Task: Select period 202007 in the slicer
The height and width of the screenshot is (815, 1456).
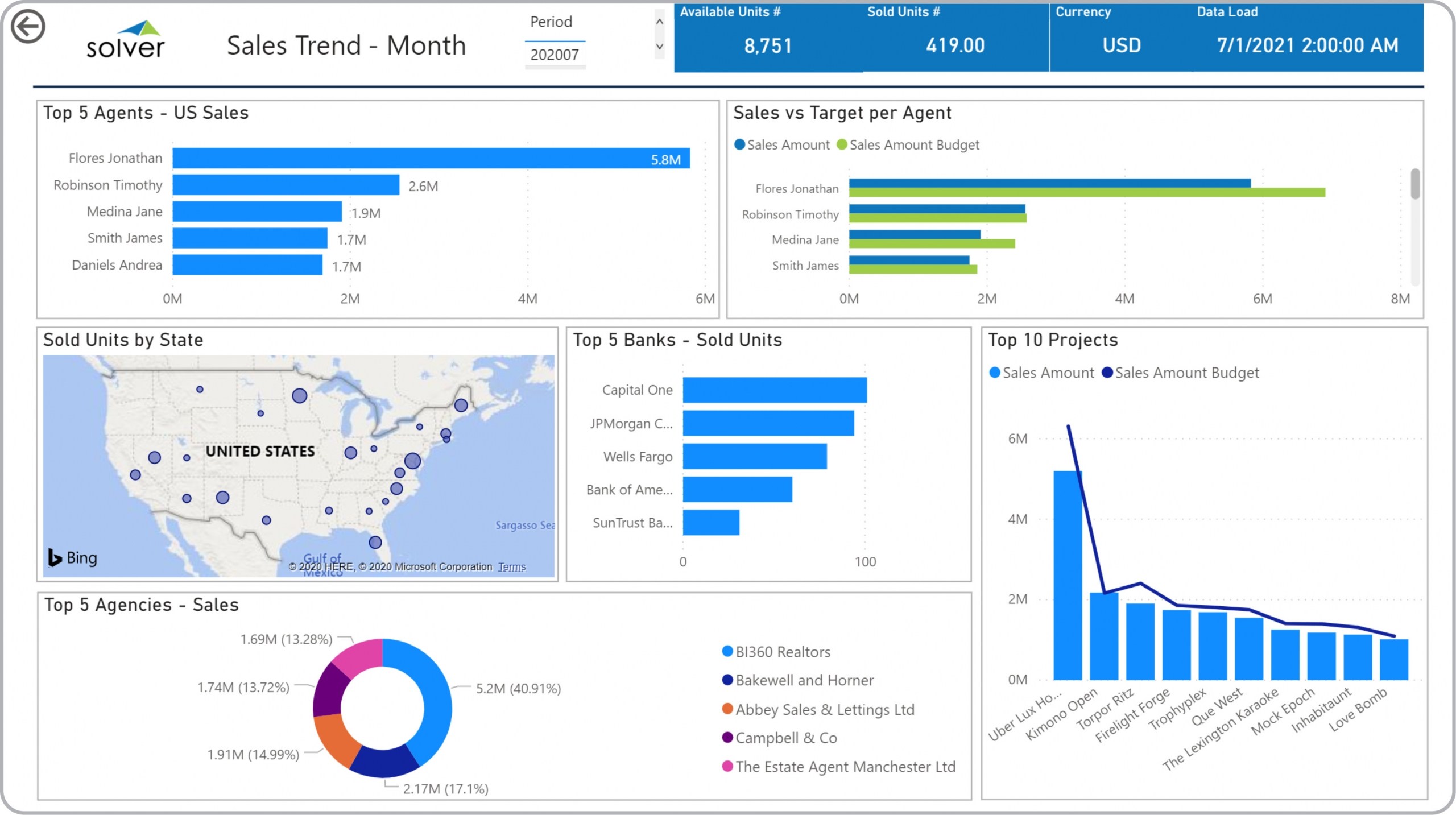Action: click(554, 55)
